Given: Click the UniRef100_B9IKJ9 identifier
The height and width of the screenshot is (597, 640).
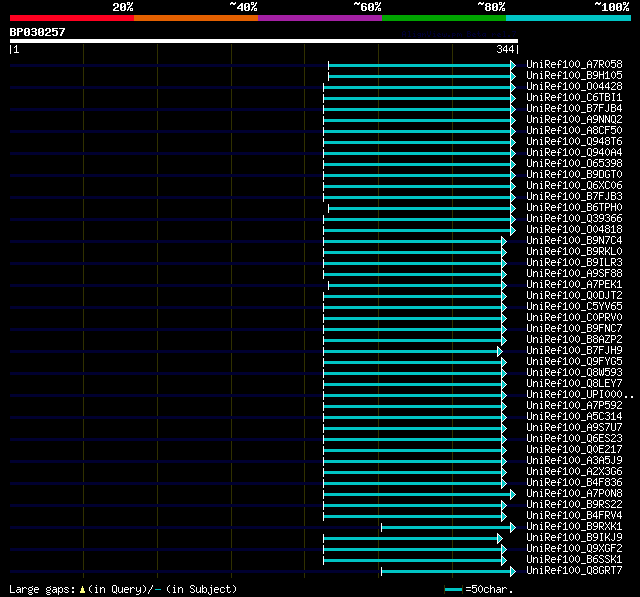Looking at the screenshot, I should point(574,538).
